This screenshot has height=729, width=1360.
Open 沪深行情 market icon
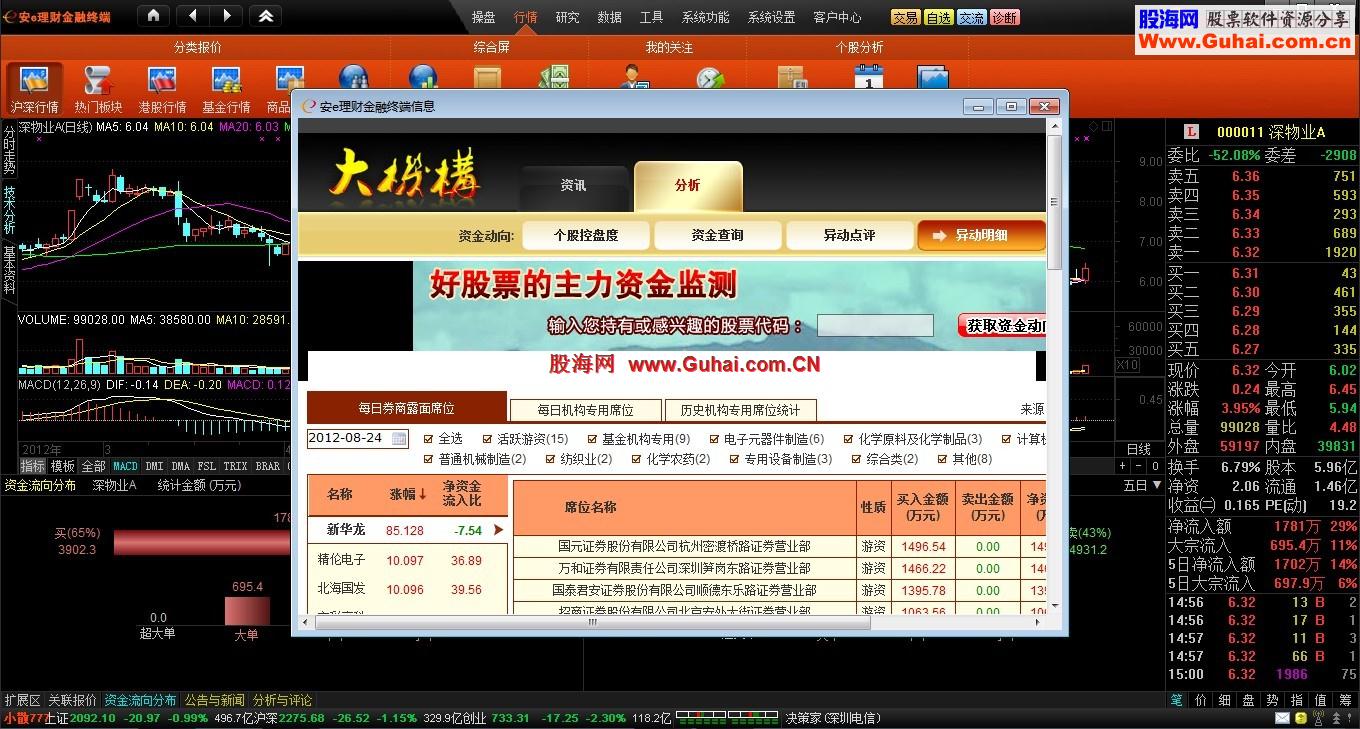point(35,89)
